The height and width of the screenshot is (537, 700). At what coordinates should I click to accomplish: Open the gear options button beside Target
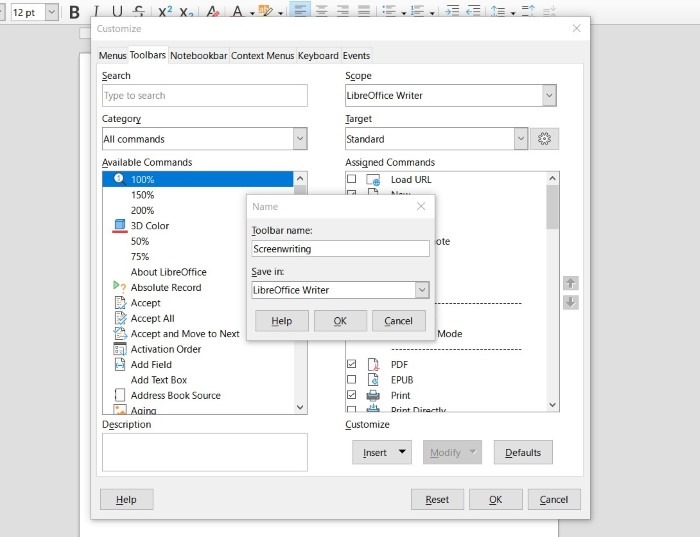544,139
